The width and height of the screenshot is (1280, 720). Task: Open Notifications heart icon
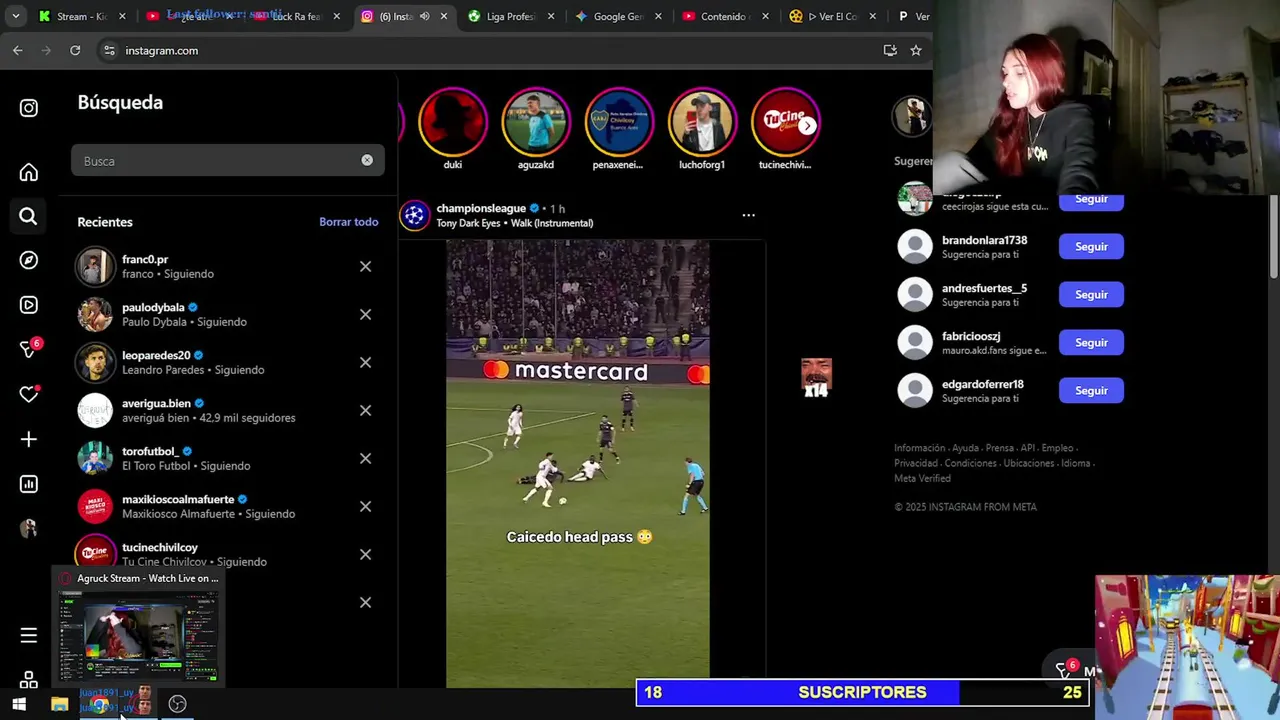[x=29, y=394]
